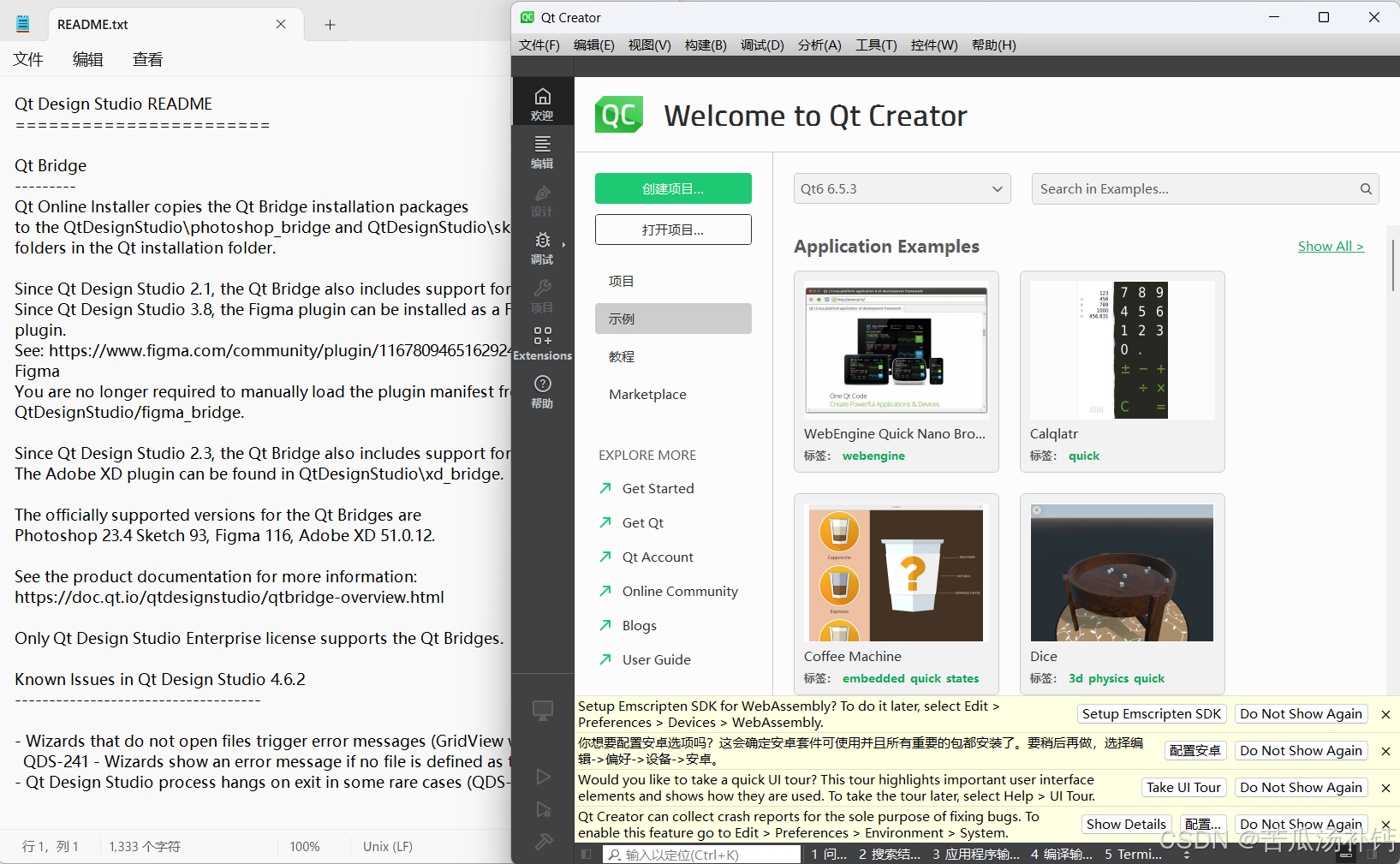Open the Online Community link
The height and width of the screenshot is (864, 1400).
pyautogui.click(x=669, y=591)
